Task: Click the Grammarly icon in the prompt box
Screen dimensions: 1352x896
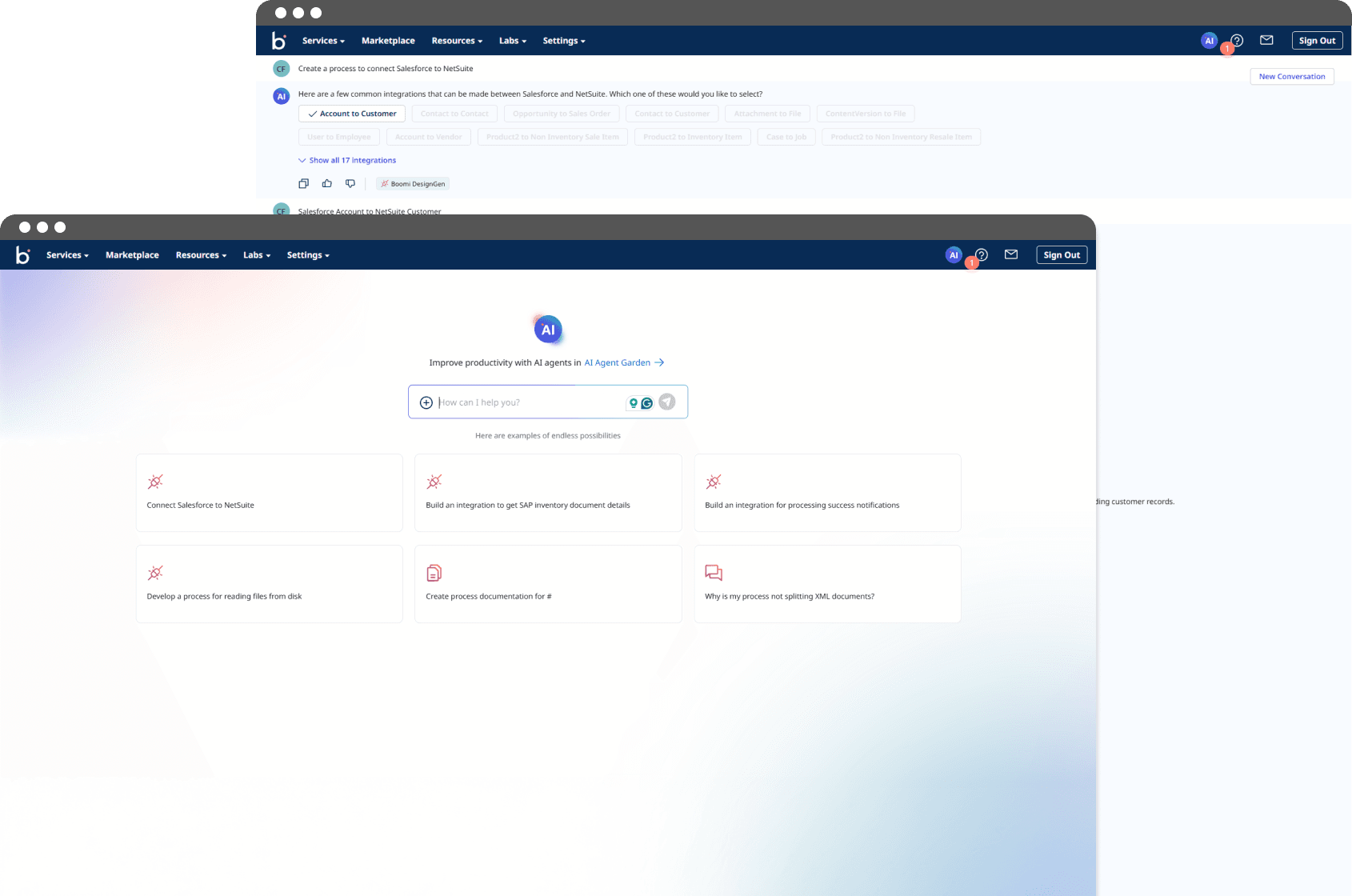Action: [647, 403]
